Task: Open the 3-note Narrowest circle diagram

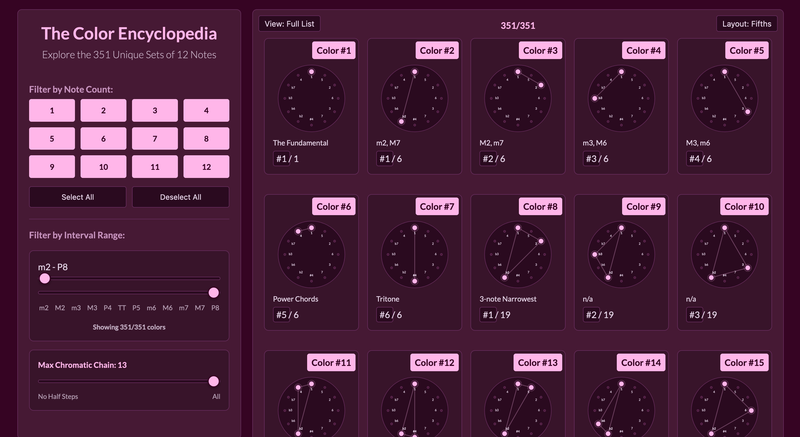Action: 518,254
